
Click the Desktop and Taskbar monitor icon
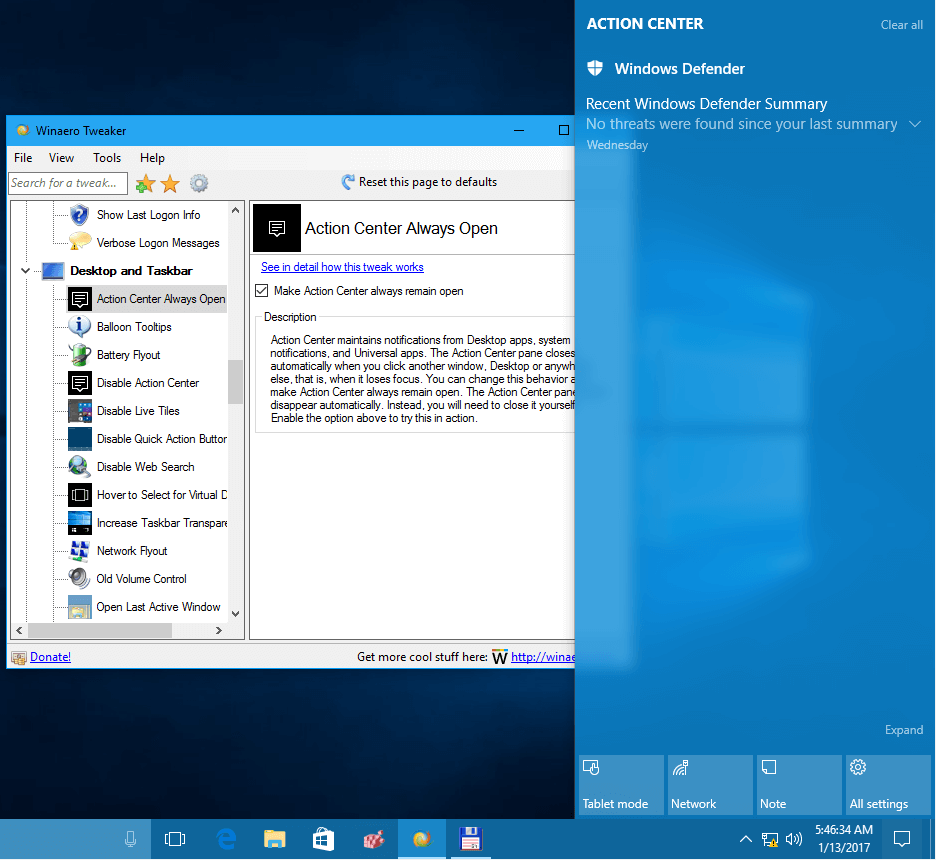tap(53, 271)
